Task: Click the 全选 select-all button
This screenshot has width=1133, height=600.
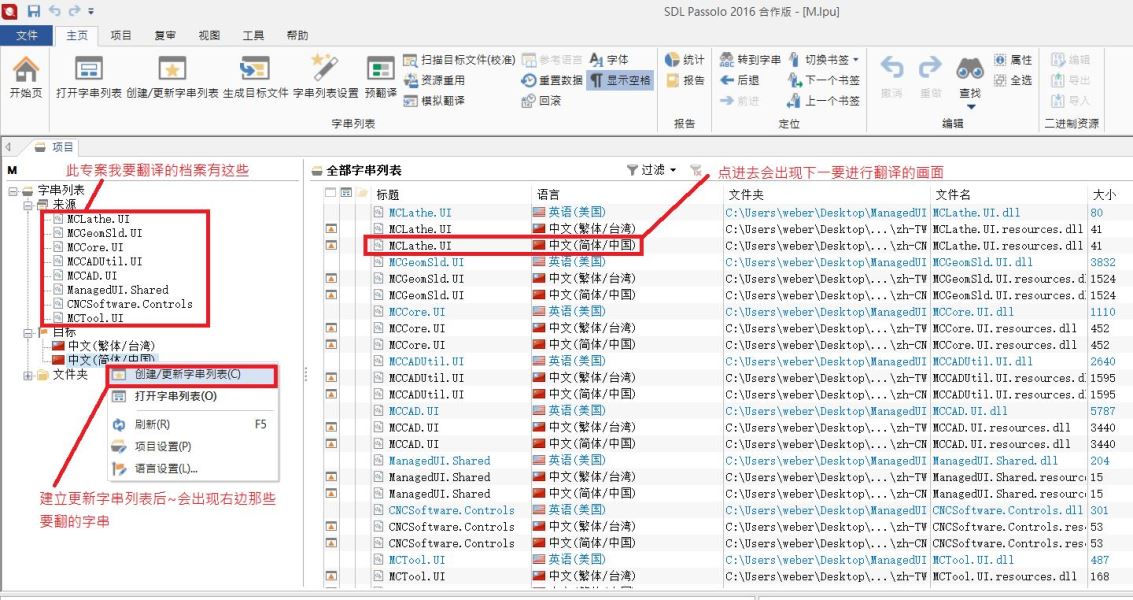Action: coord(1012,80)
